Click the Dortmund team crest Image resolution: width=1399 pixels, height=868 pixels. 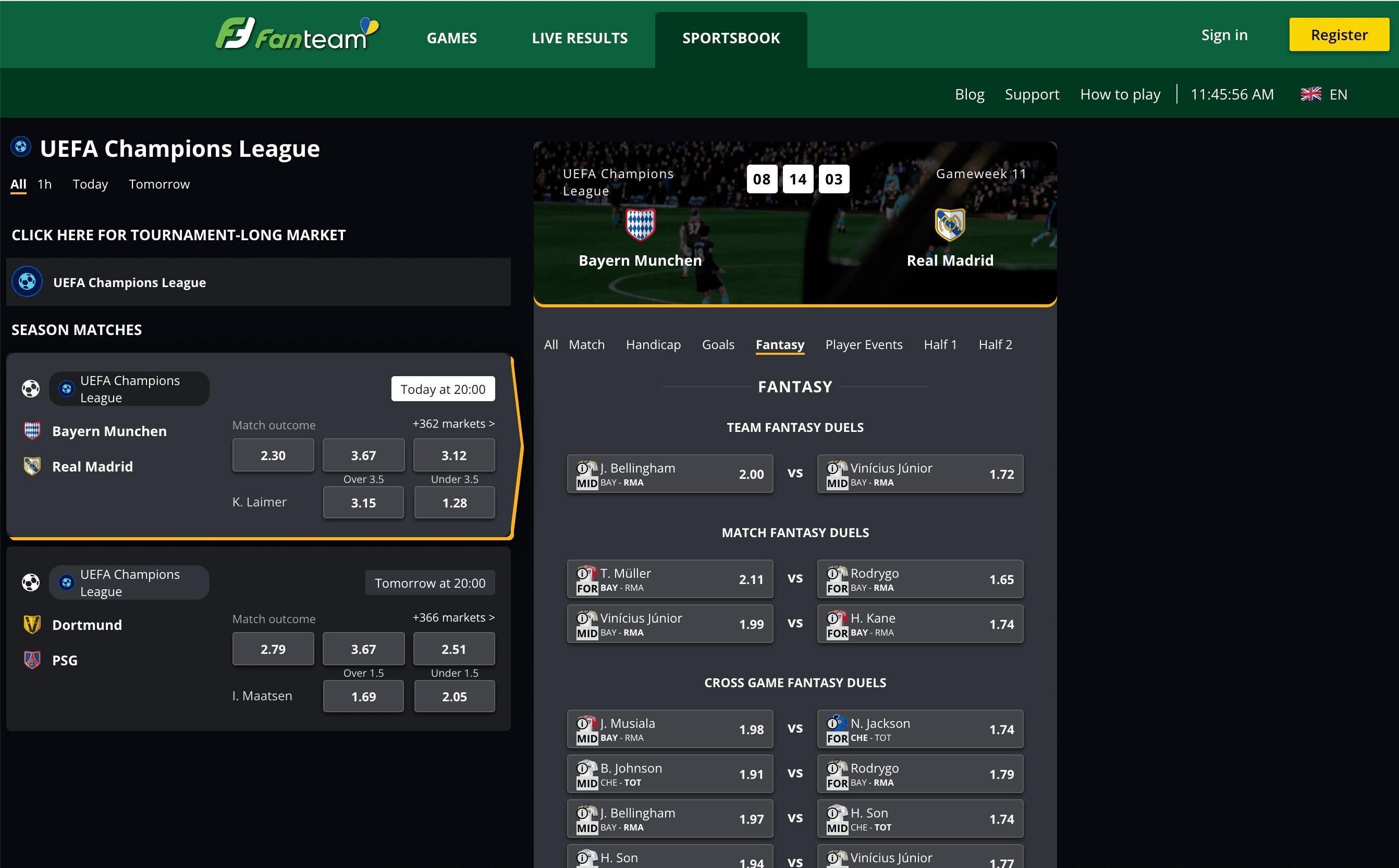[32, 625]
